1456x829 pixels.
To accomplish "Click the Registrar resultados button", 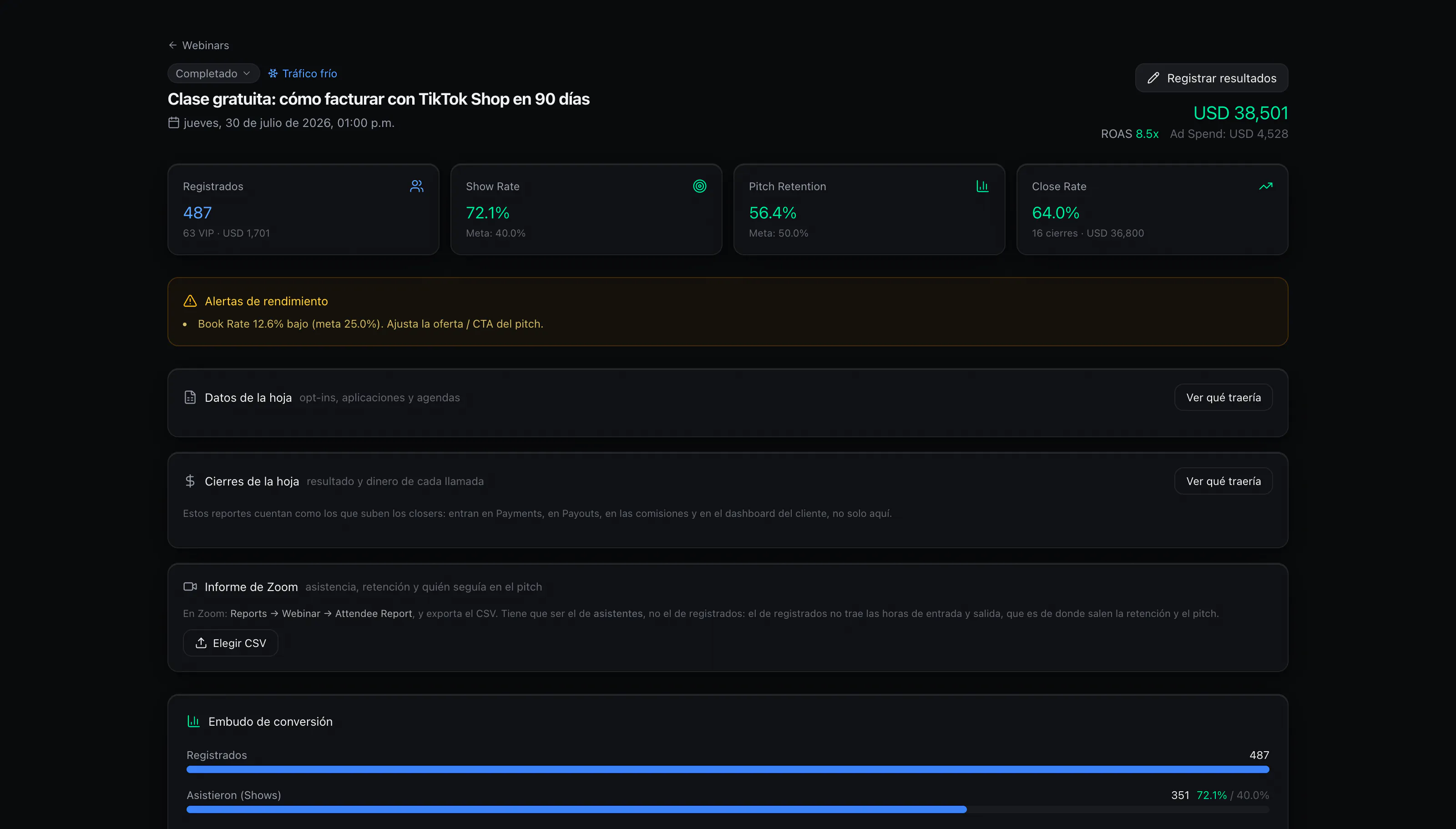I will (x=1211, y=78).
